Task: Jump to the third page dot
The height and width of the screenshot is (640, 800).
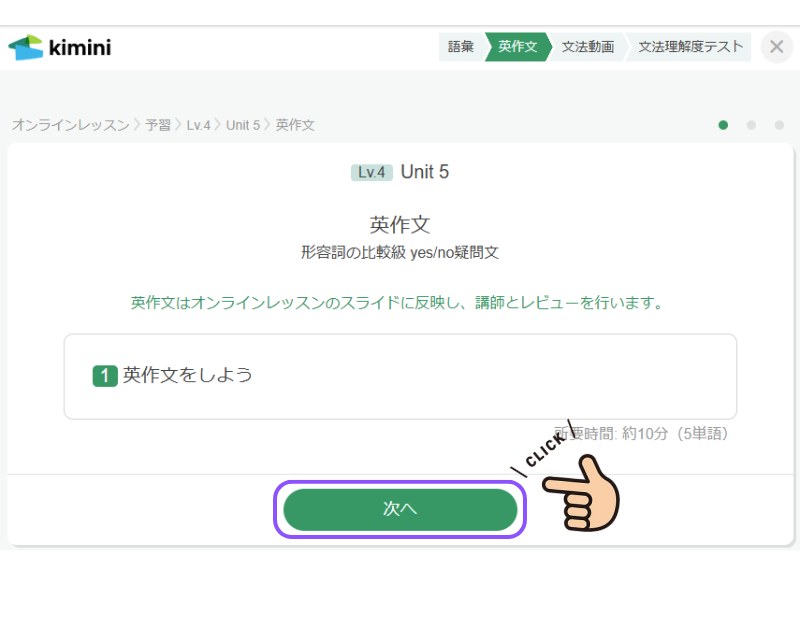Action: tap(778, 125)
